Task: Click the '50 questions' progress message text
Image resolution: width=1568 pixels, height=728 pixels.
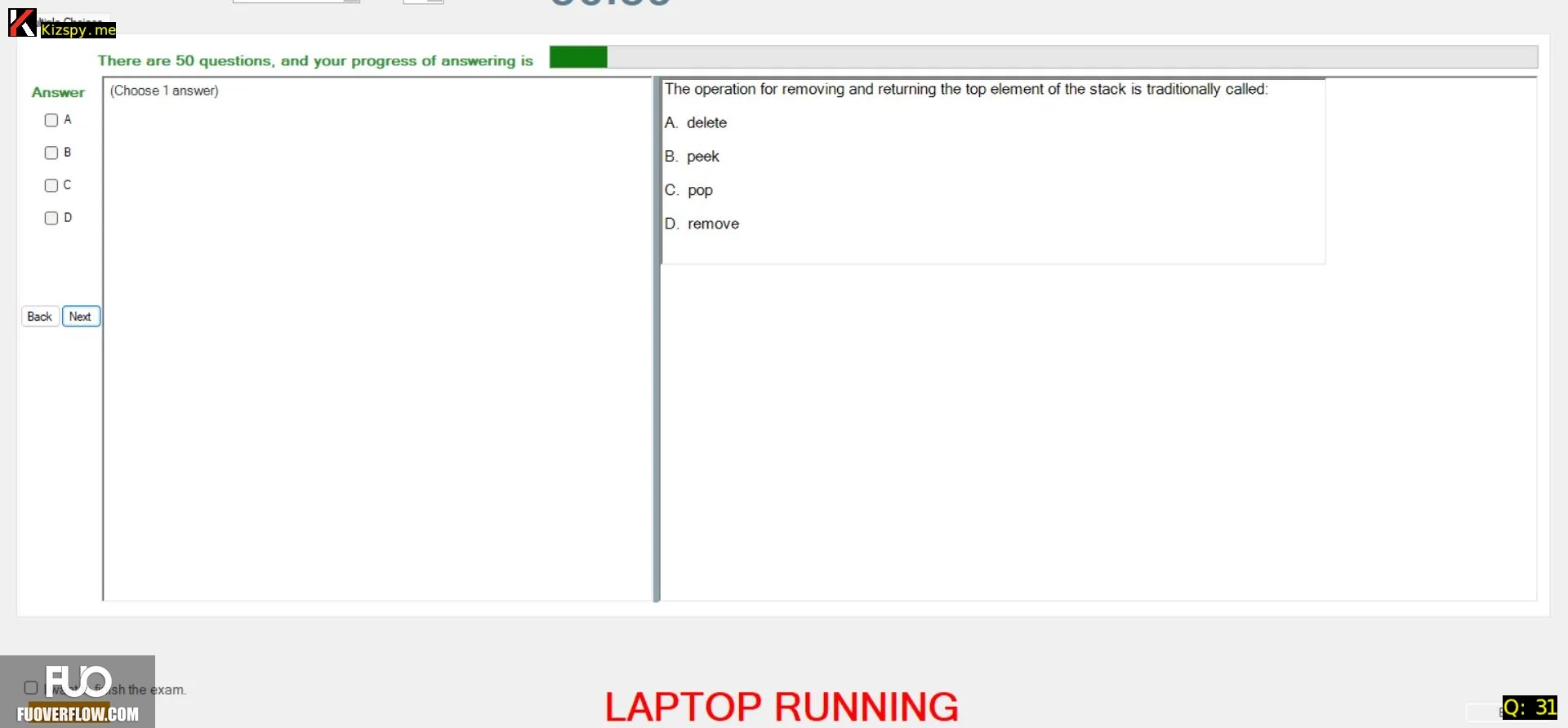Action: coord(315,60)
